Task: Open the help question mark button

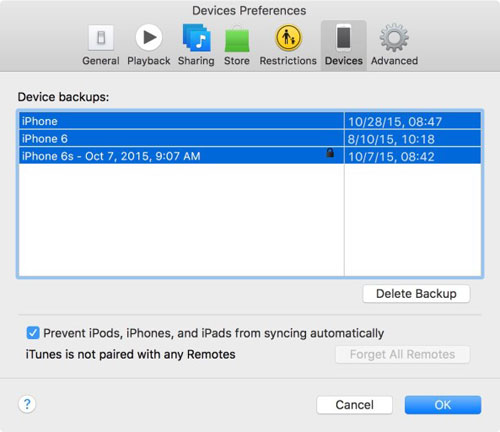Action: tap(27, 404)
